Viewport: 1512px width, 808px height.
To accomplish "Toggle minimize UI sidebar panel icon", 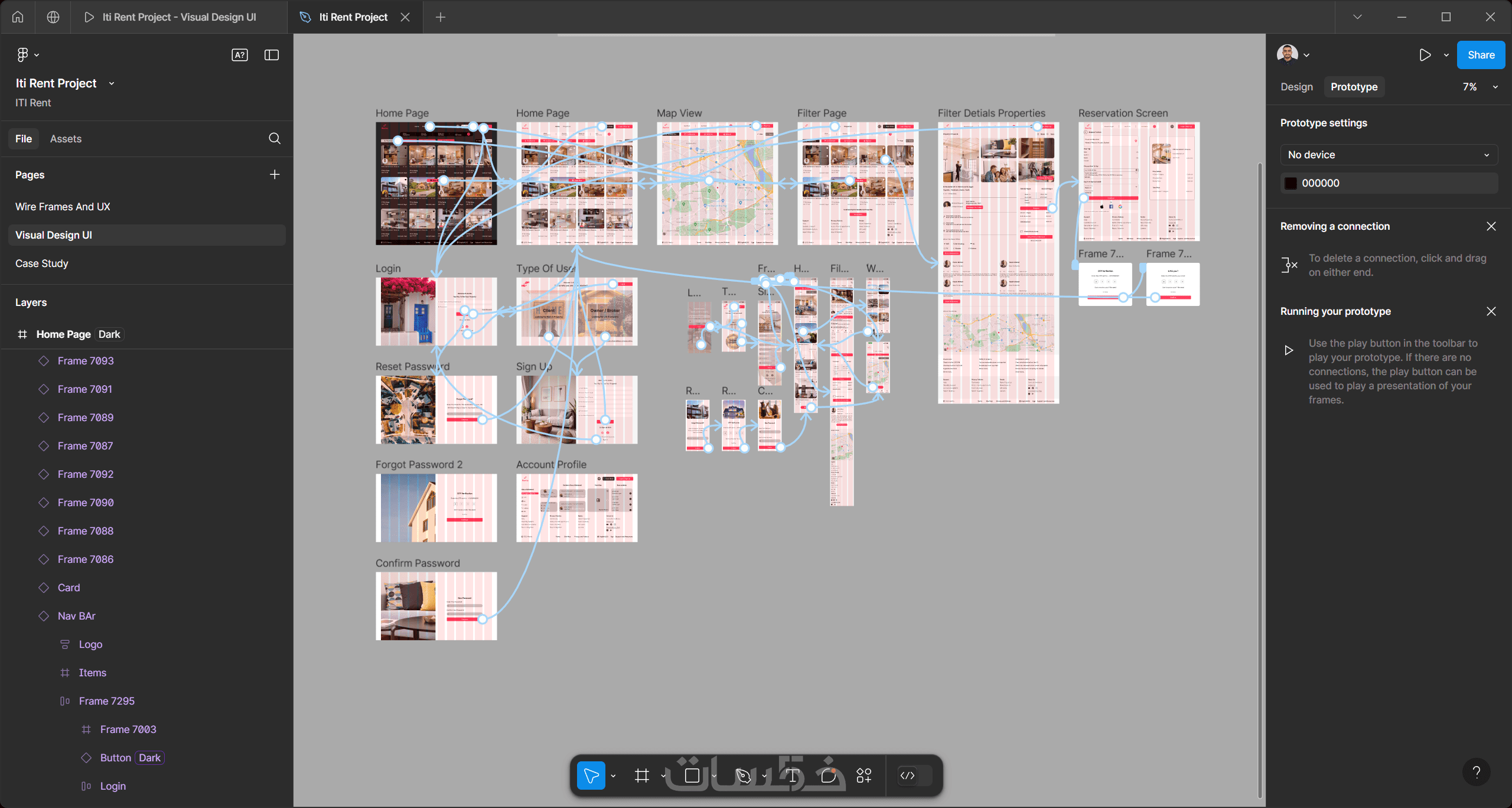I will [x=272, y=55].
